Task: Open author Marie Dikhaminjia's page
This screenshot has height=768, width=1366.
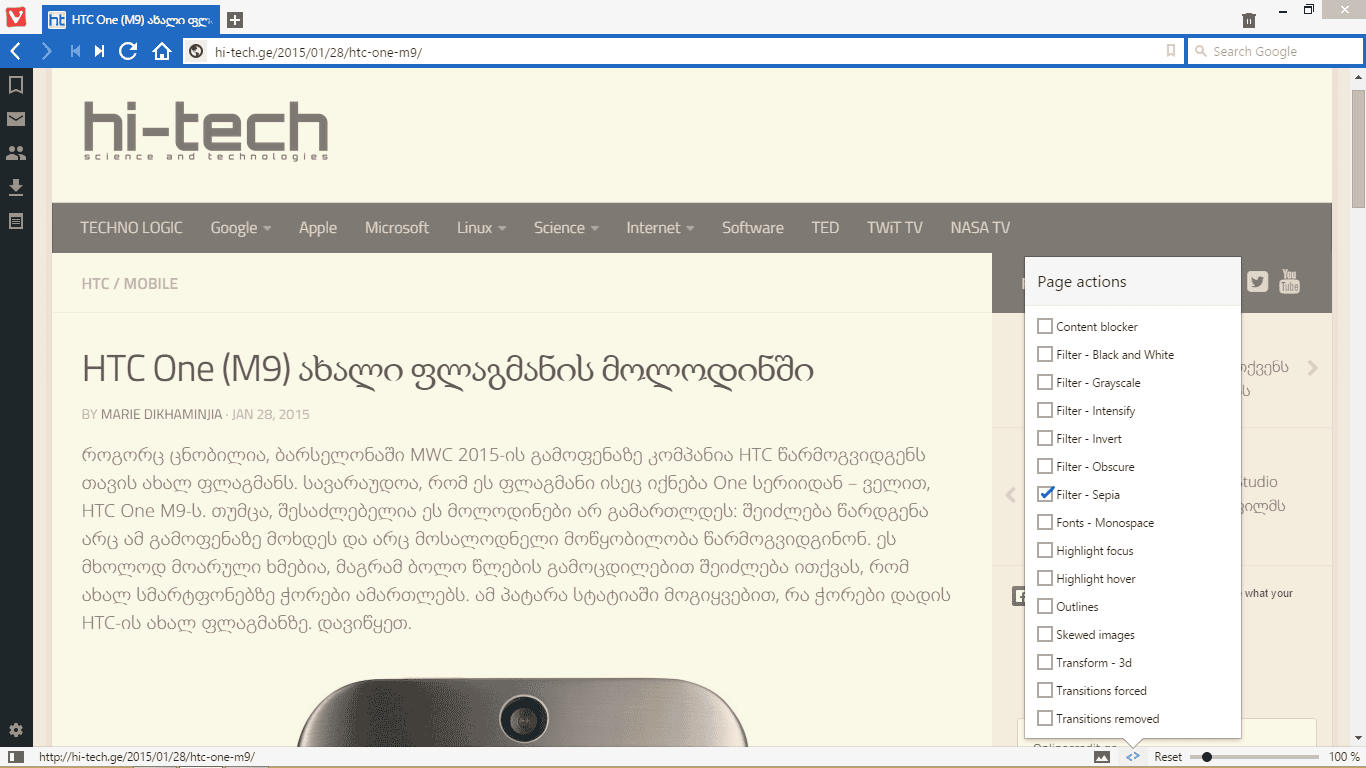Action: coord(161,414)
